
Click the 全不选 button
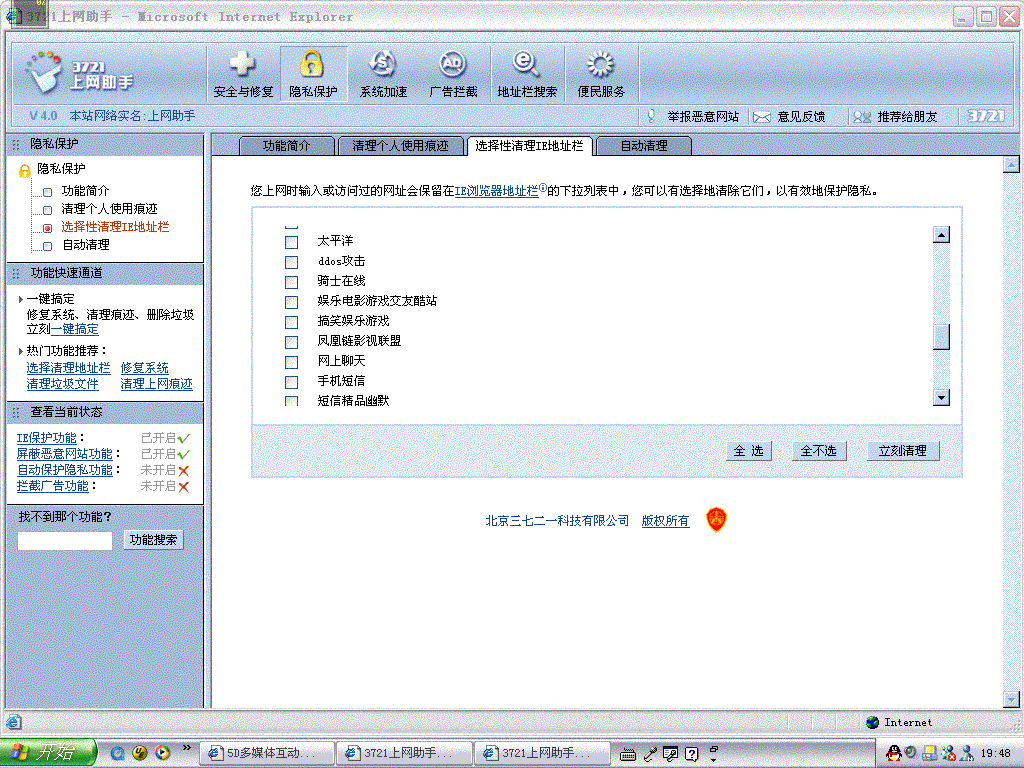tap(819, 451)
